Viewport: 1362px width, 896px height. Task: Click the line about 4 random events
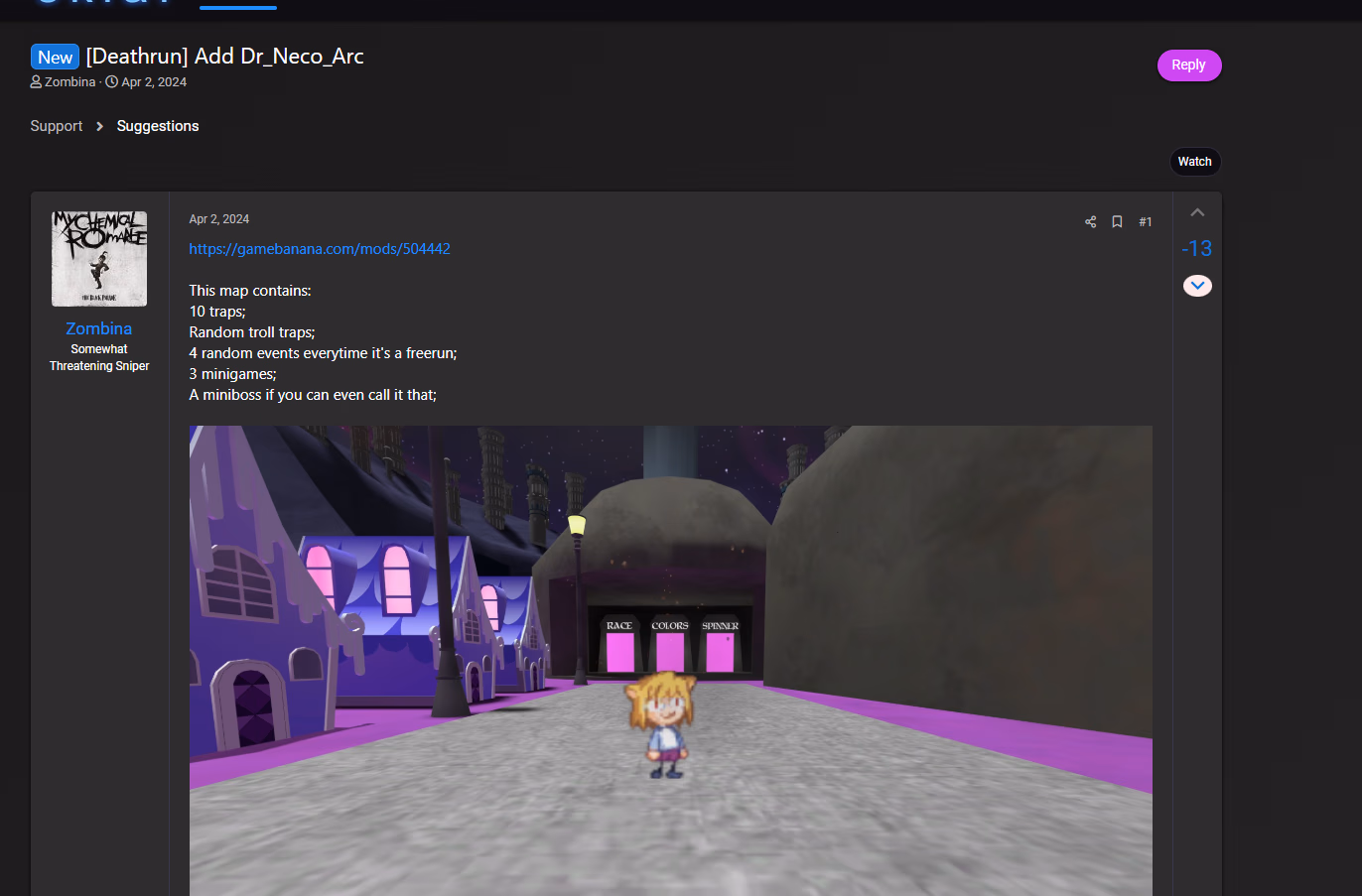click(x=324, y=353)
